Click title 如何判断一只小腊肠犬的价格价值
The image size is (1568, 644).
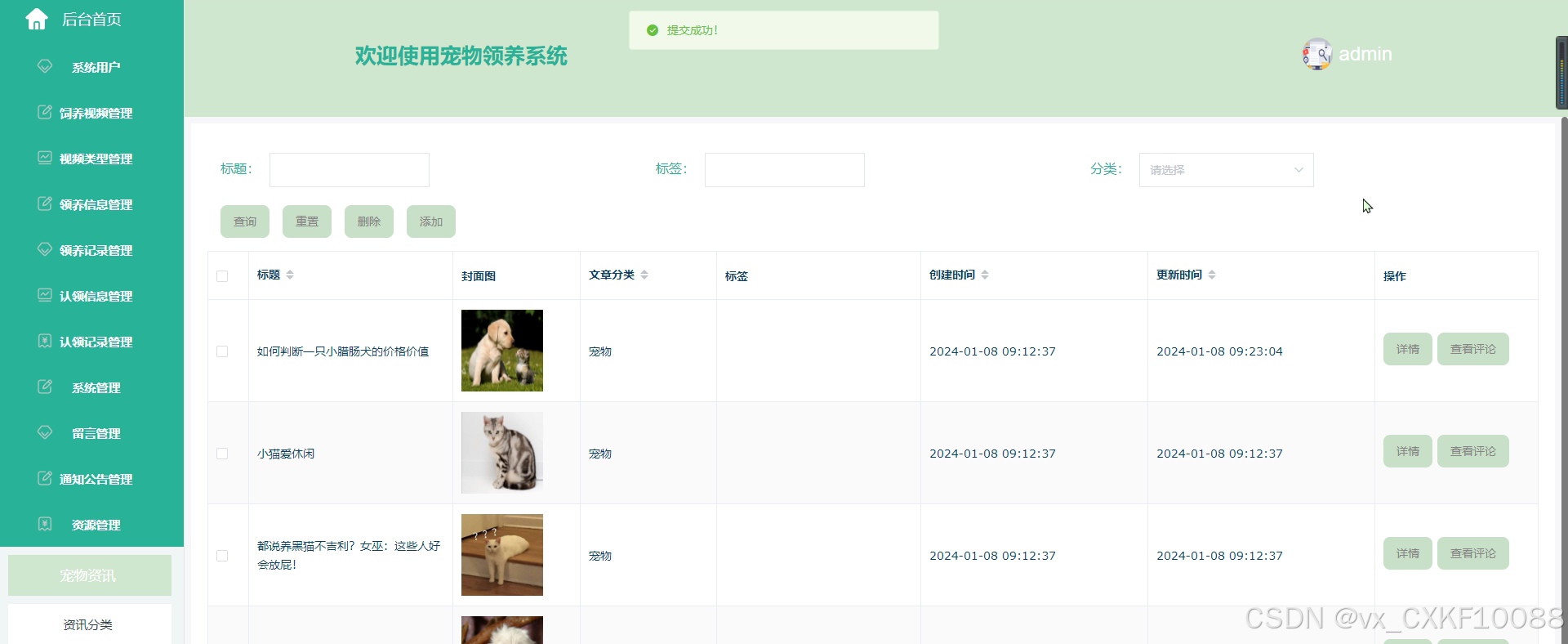point(343,351)
